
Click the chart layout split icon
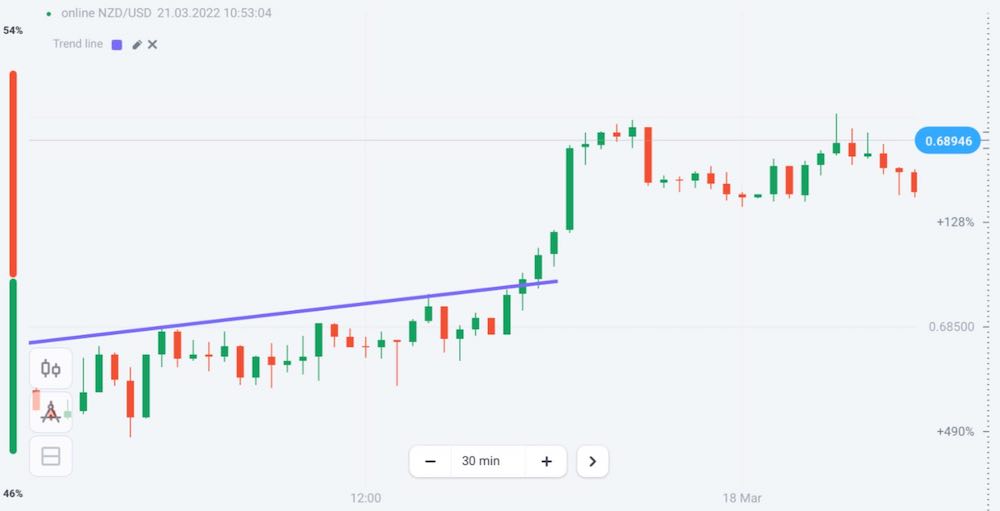(51, 457)
